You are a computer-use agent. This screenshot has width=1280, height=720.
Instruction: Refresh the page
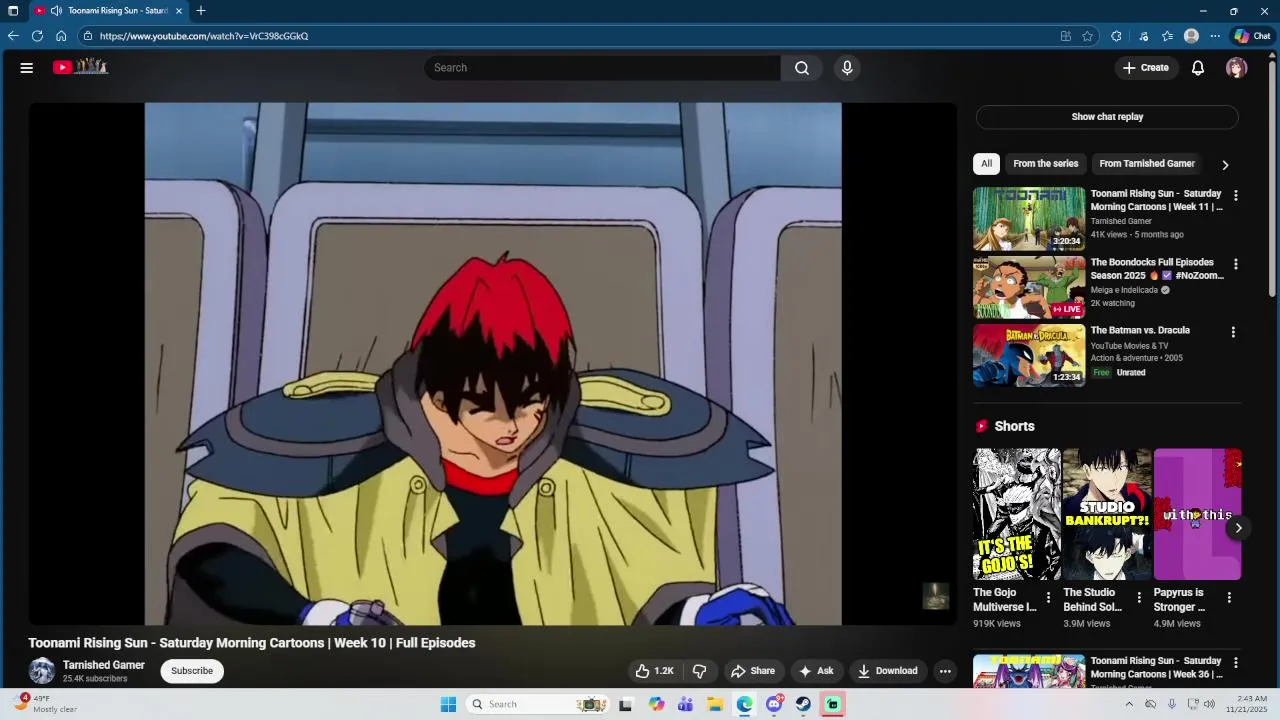click(37, 36)
